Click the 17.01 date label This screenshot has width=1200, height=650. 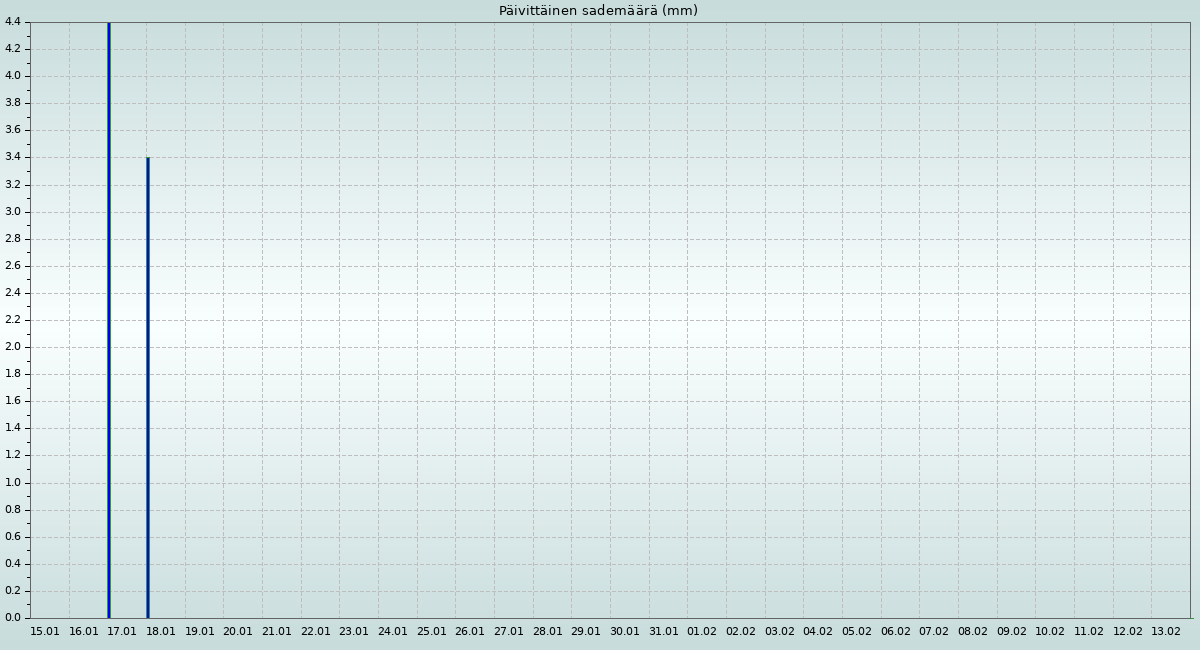(x=122, y=632)
